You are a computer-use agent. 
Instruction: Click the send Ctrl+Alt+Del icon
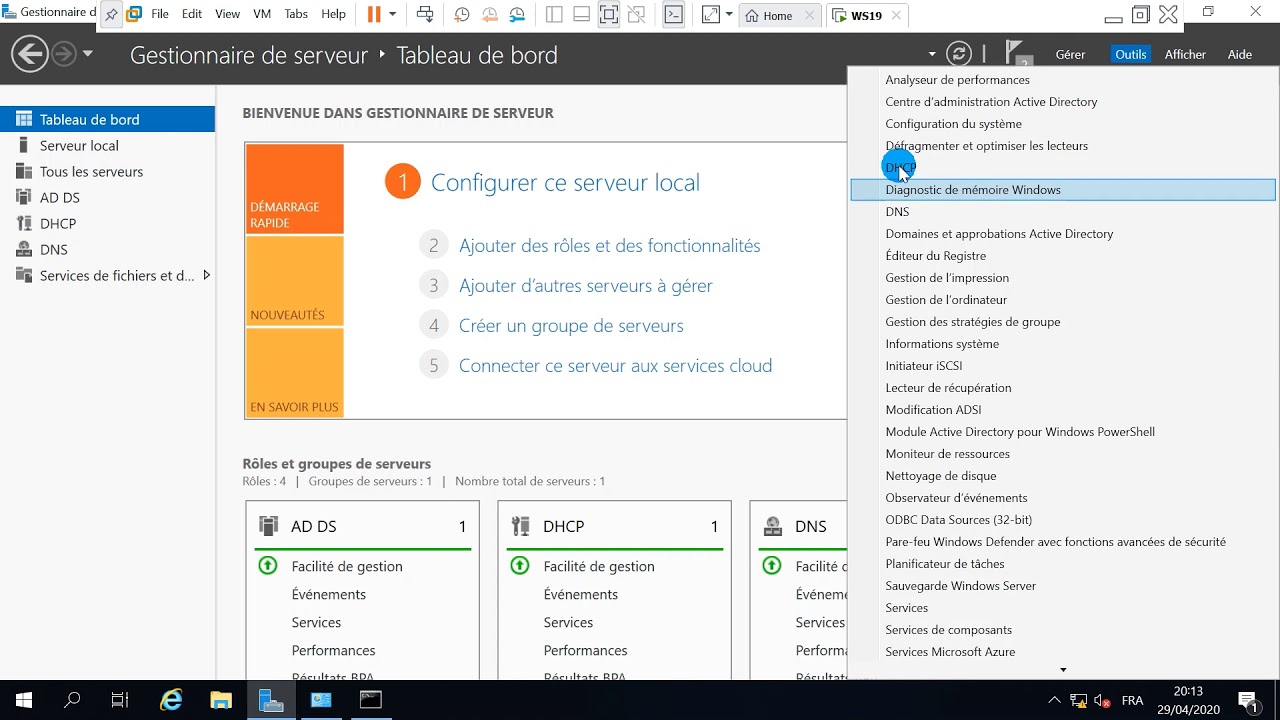(x=425, y=15)
